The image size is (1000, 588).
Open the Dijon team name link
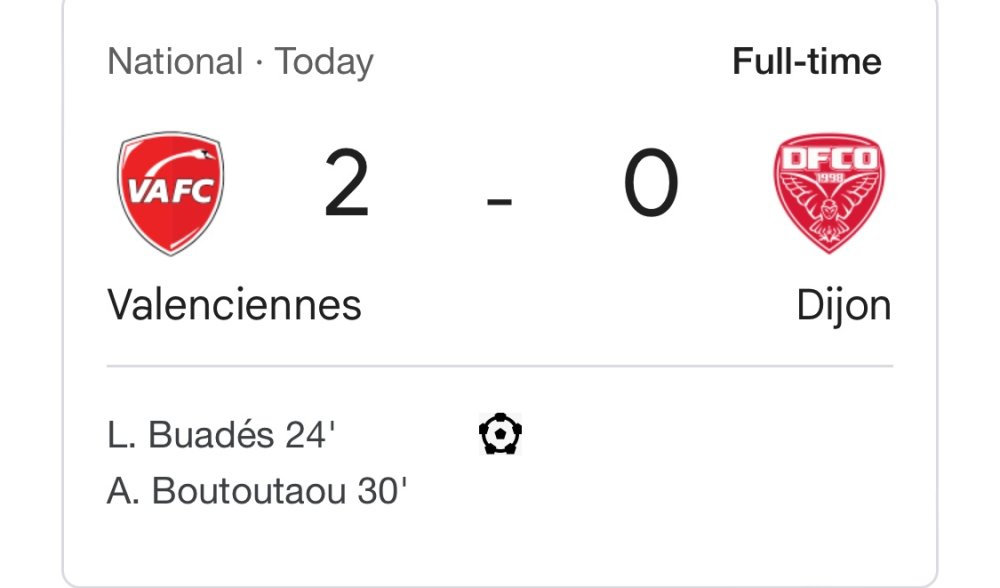(x=843, y=305)
